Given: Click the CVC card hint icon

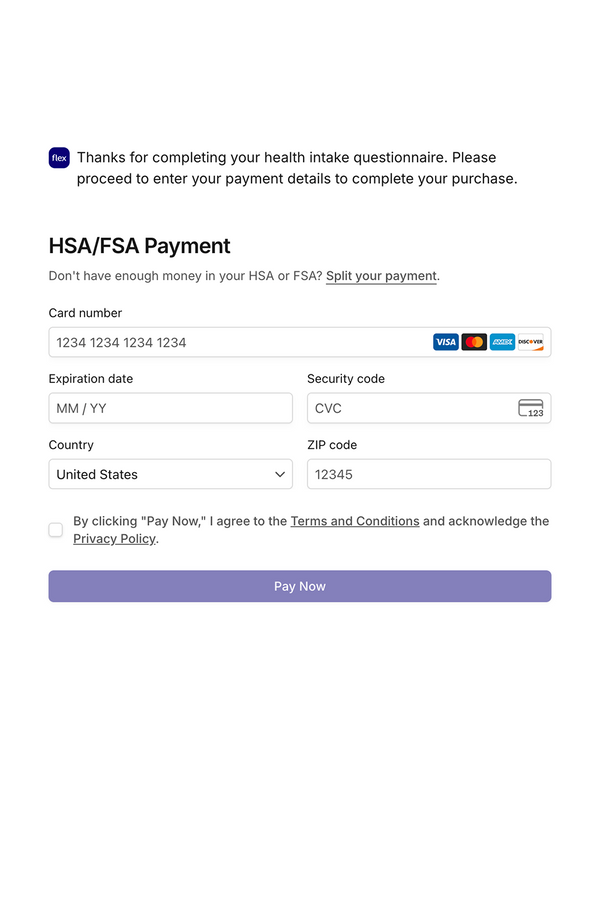Looking at the screenshot, I should (530, 408).
